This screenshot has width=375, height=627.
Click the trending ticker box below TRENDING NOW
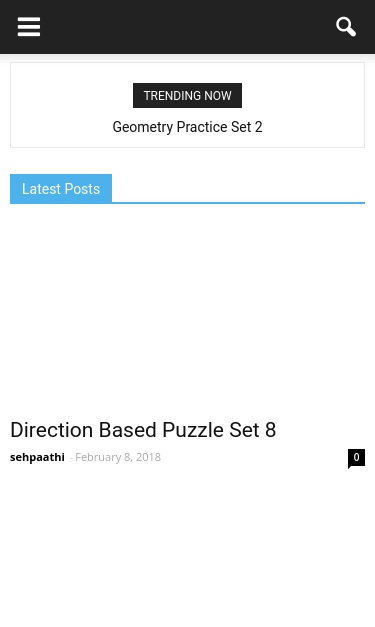tap(188, 127)
